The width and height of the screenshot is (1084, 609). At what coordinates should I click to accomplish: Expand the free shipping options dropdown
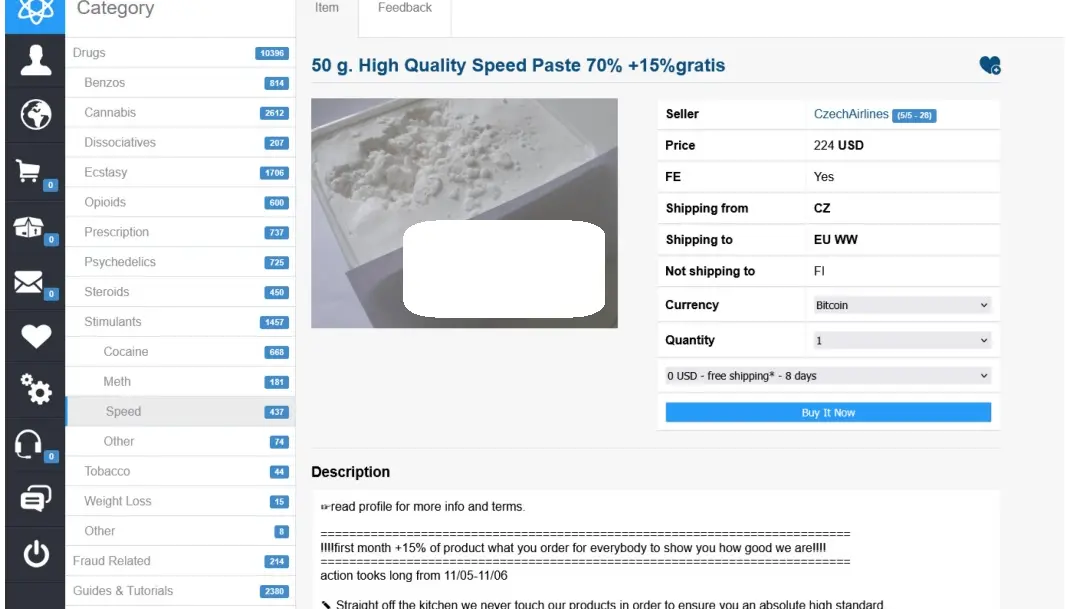(828, 376)
